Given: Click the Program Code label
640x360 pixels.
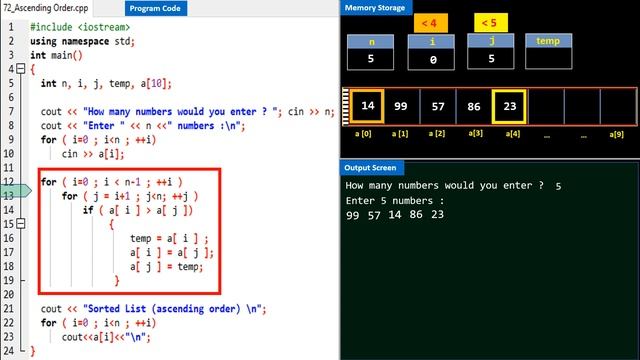Looking at the screenshot, I should pos(155,8).
